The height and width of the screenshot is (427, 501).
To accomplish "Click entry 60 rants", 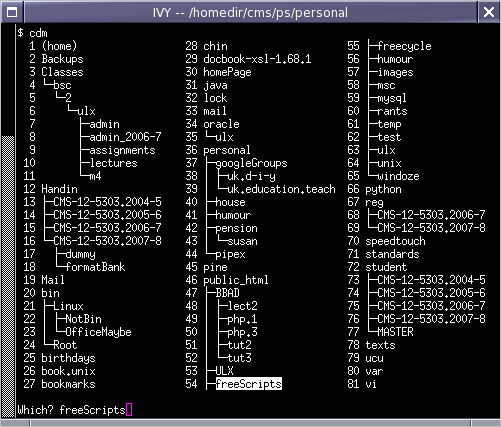I will click(x=392, y=111).
